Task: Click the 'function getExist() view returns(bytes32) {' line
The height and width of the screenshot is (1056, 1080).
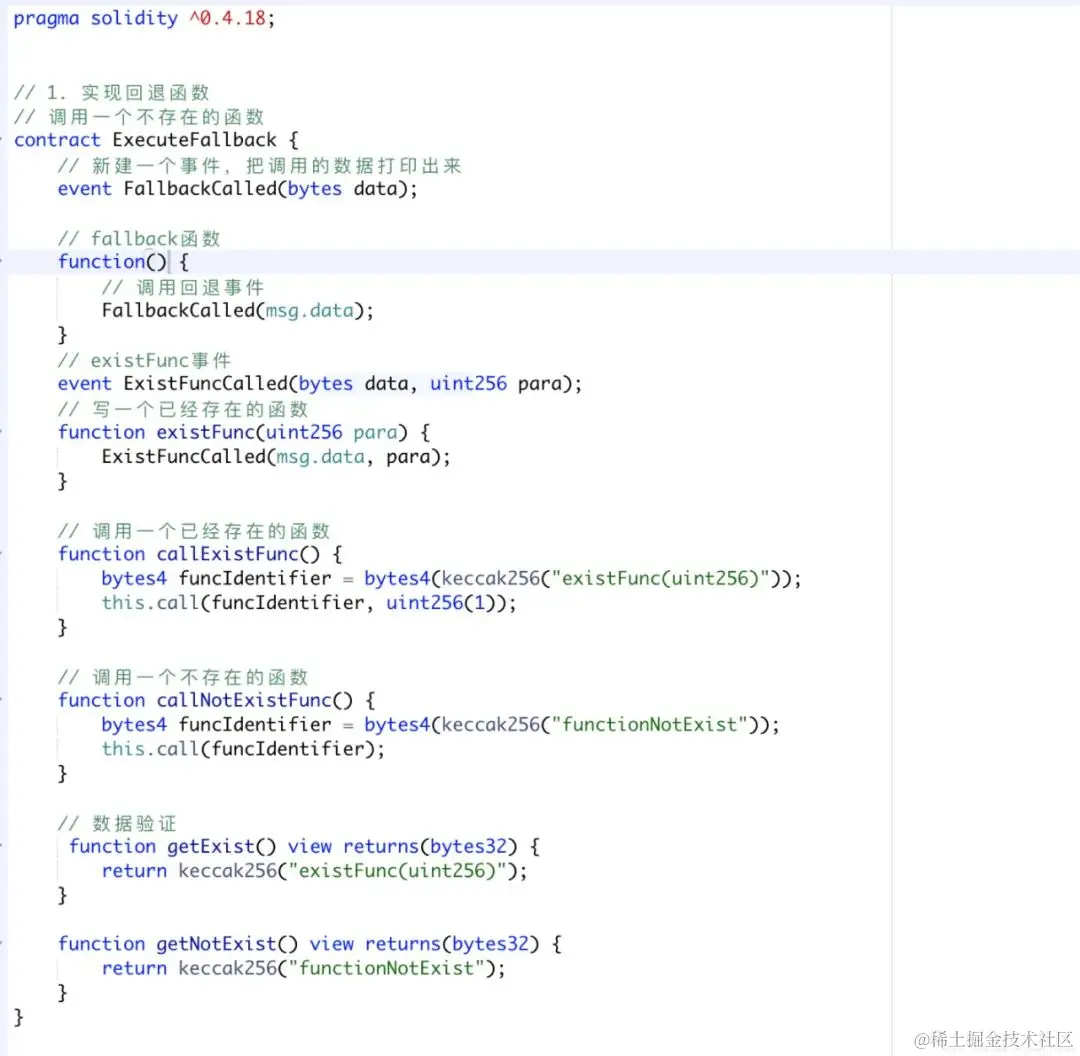Action: click(x=304, y=847)
